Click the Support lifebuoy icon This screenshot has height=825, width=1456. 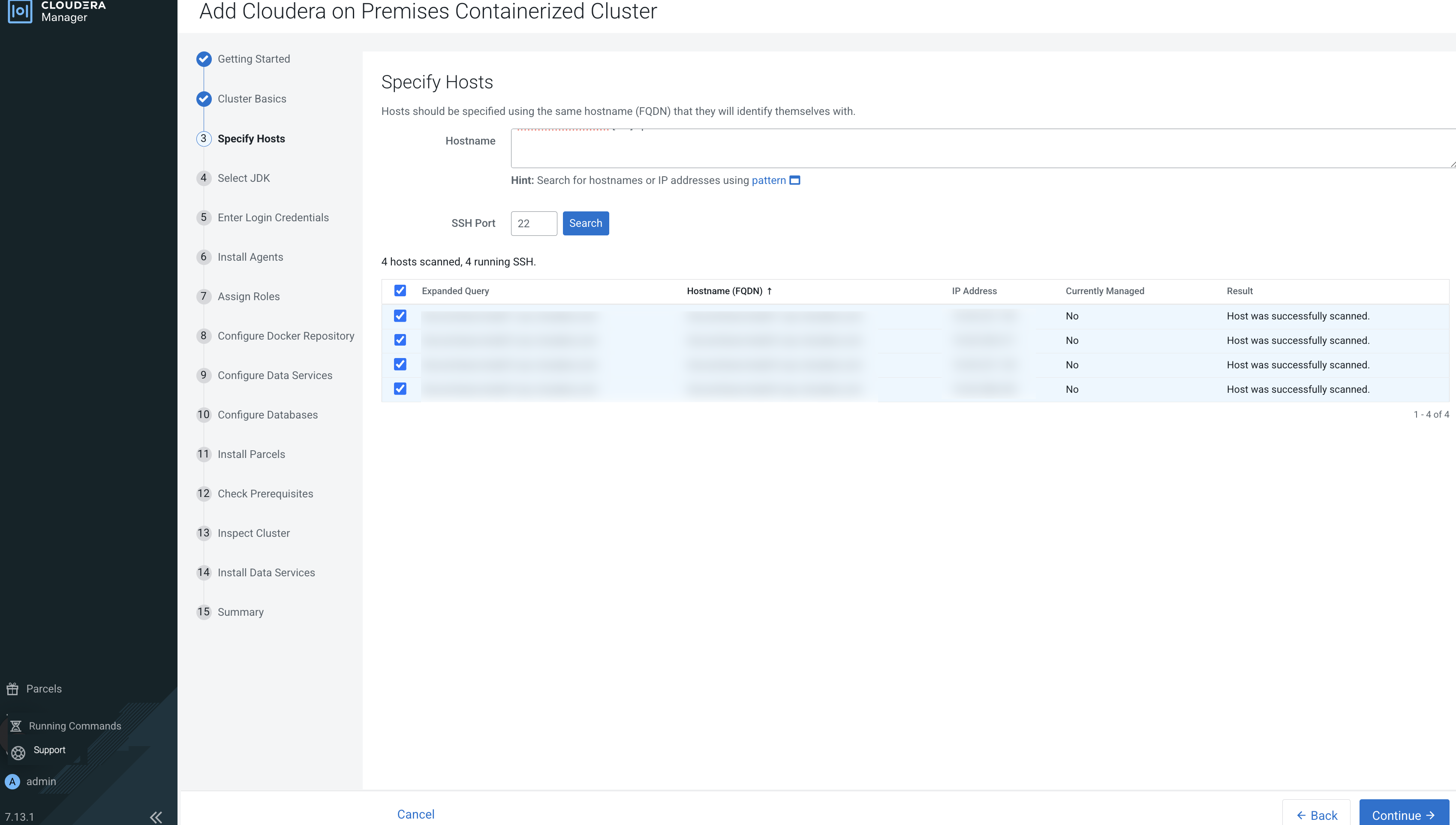[x=18, y=752]
